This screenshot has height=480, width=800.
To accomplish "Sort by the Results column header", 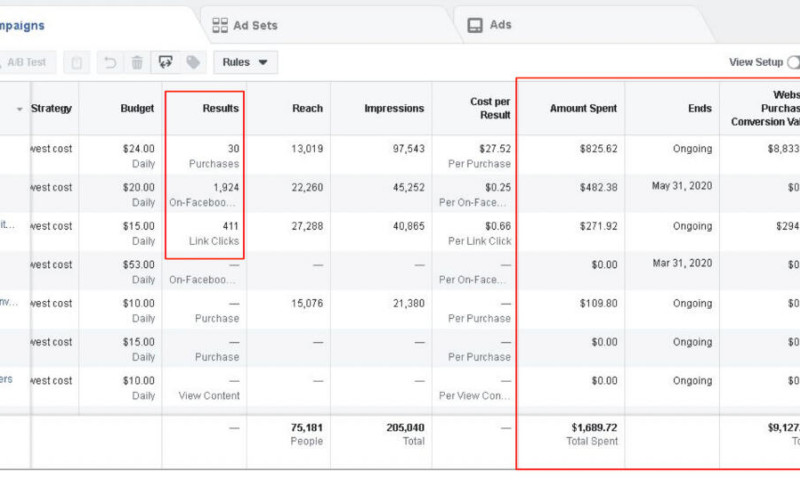I will [x=221, y=108].
